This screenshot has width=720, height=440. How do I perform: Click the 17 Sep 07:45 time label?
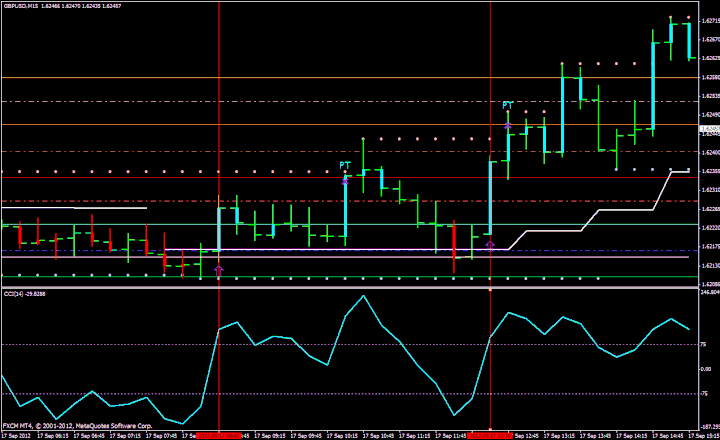162,435
